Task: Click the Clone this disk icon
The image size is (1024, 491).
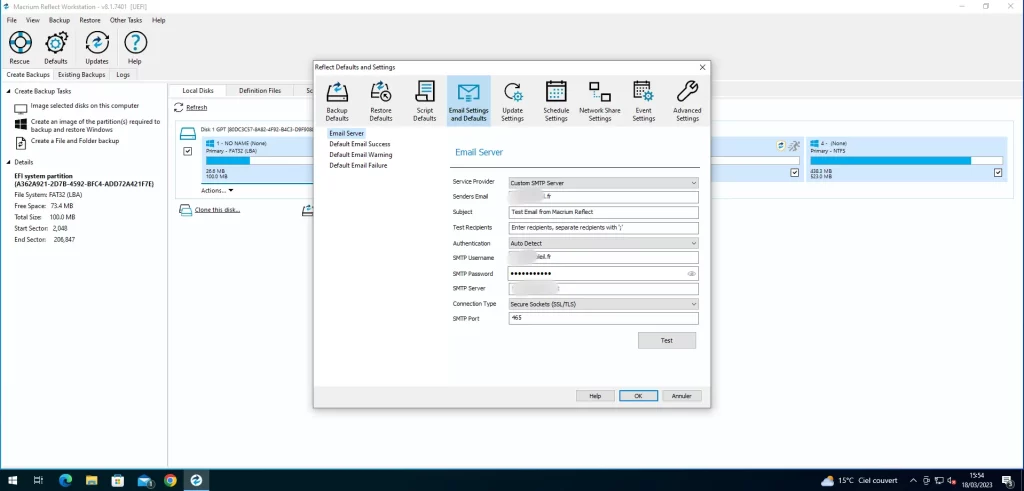Action: pos(185,210)
